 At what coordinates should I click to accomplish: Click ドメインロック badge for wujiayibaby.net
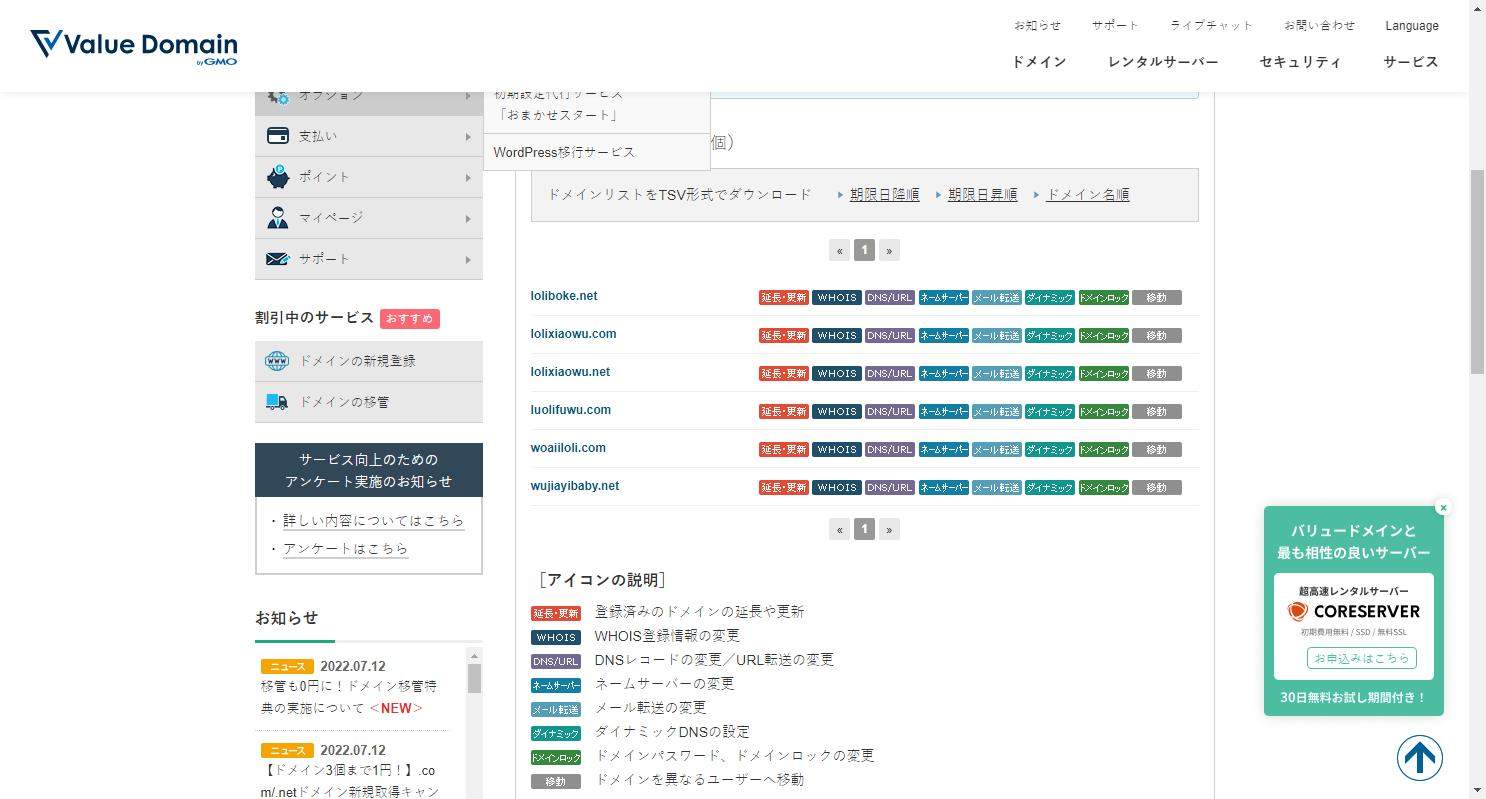pos(1103,488)
